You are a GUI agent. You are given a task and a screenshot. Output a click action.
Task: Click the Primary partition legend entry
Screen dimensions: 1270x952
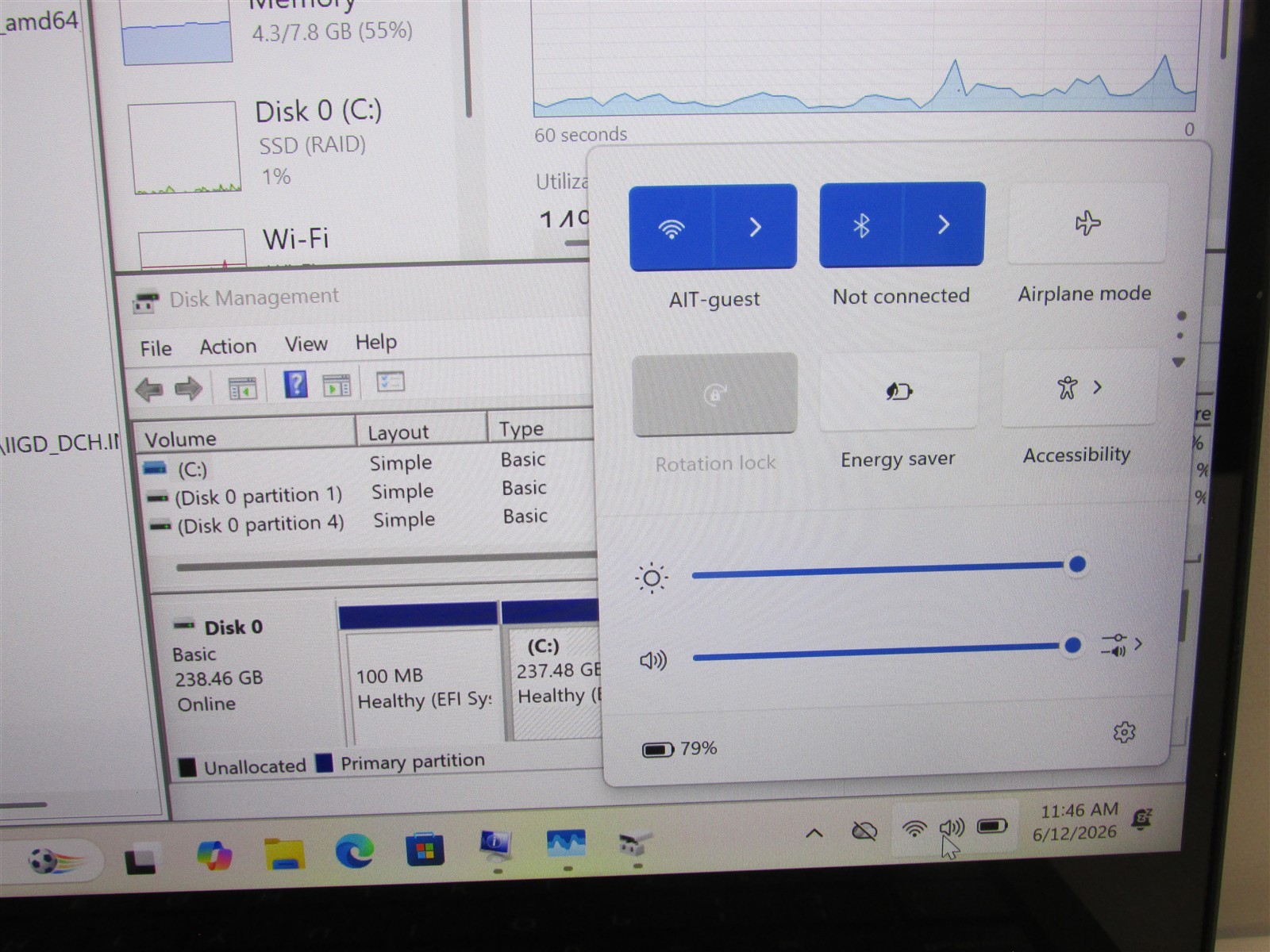click(x=401, y=762)
